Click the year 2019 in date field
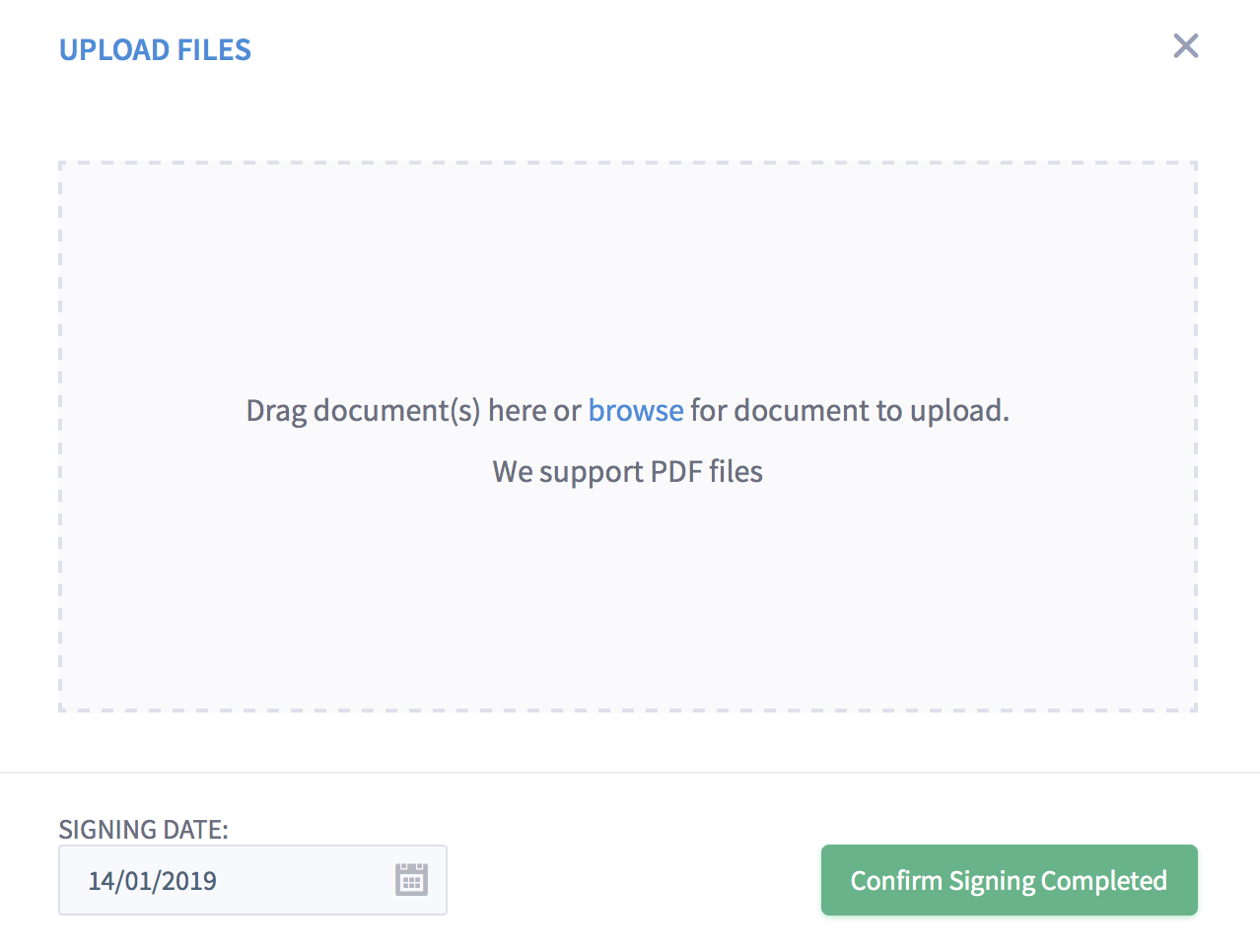Screen dimensions: 1260x952 (189, 880)
